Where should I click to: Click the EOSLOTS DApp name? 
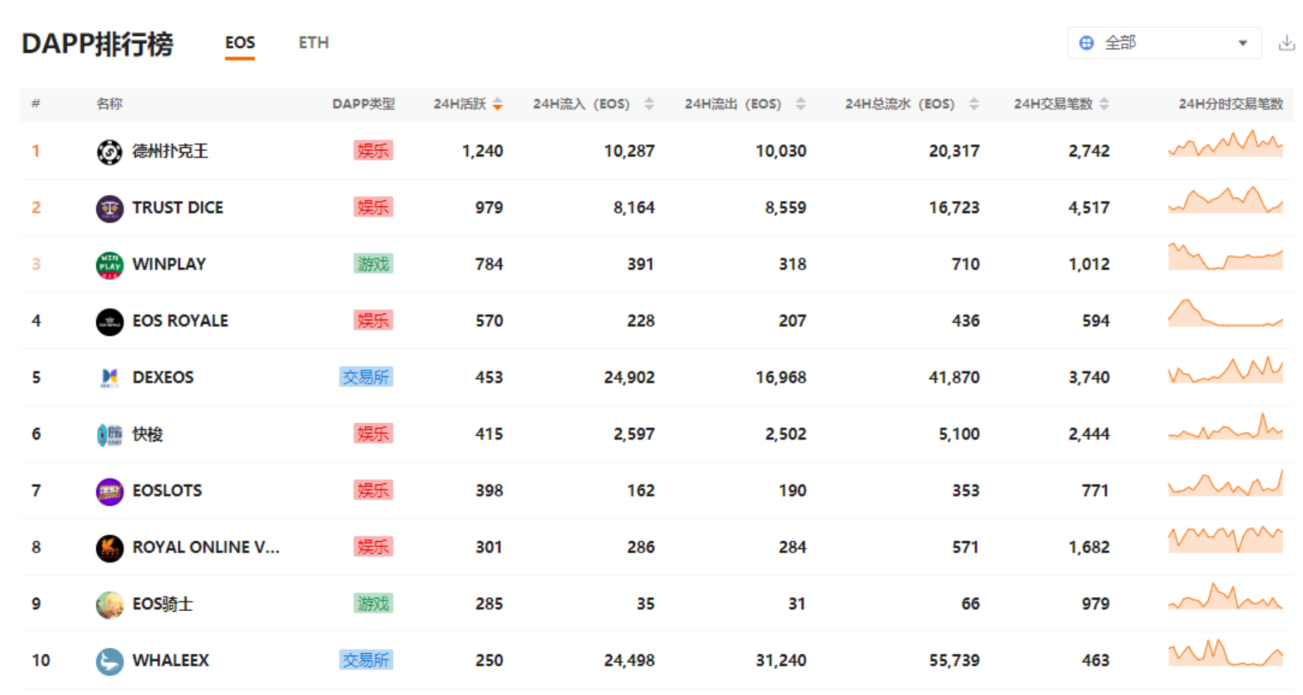[167, 491]
